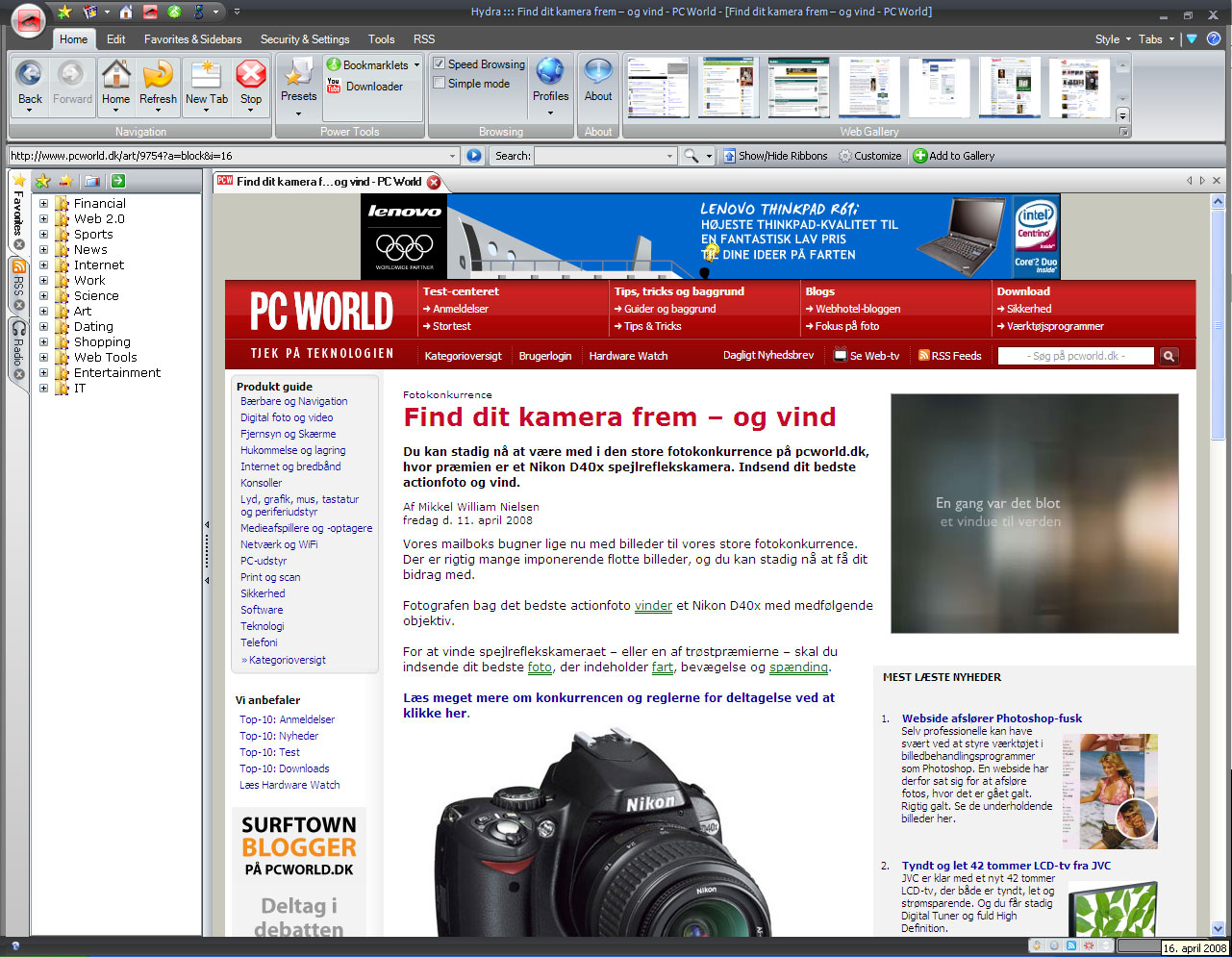Viewport: 1232px width, 957px height.
Task: Open the Sikkerhed link in Produkt guide
Action: coord(263,593)
